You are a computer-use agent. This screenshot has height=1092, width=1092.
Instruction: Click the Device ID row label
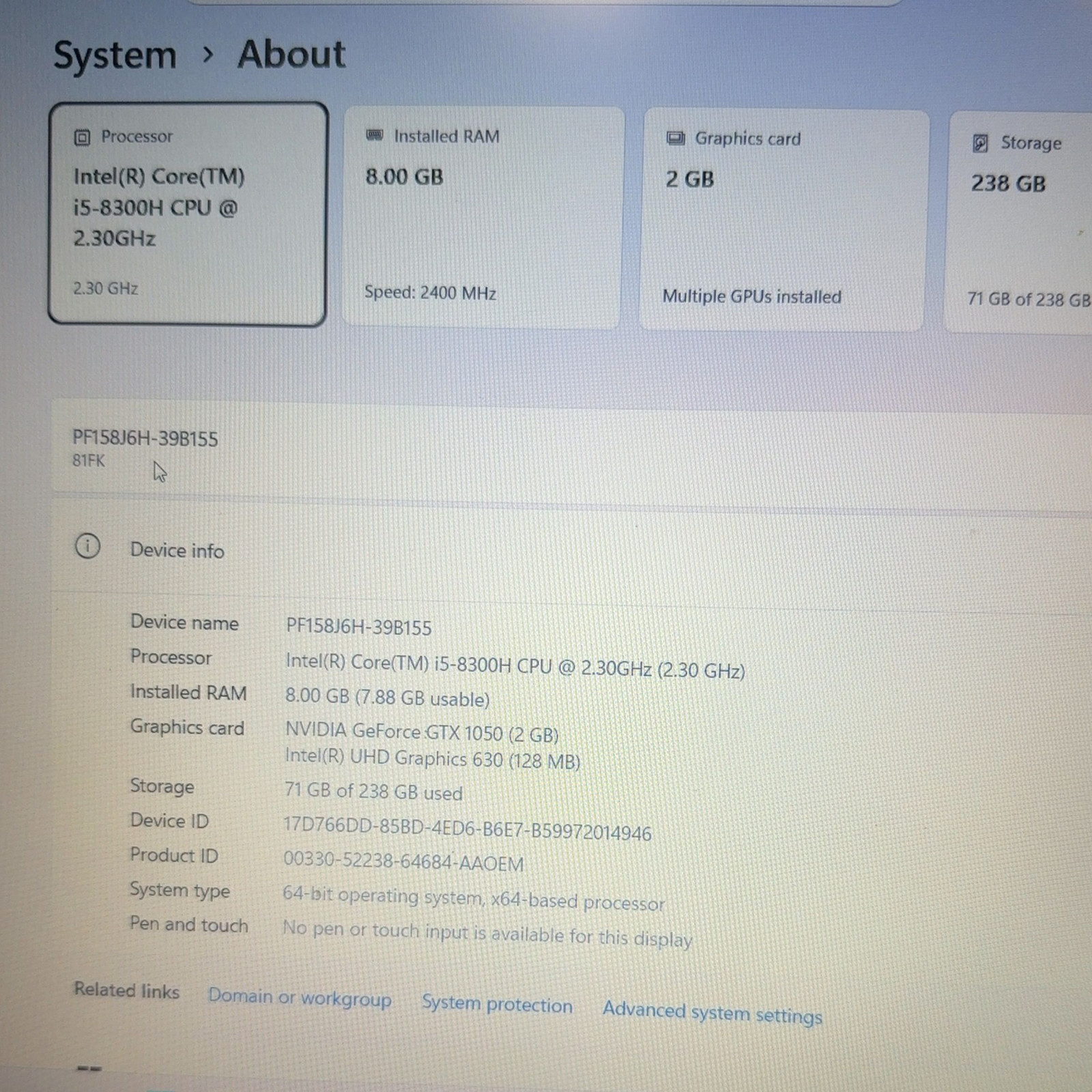coord(169,820)
